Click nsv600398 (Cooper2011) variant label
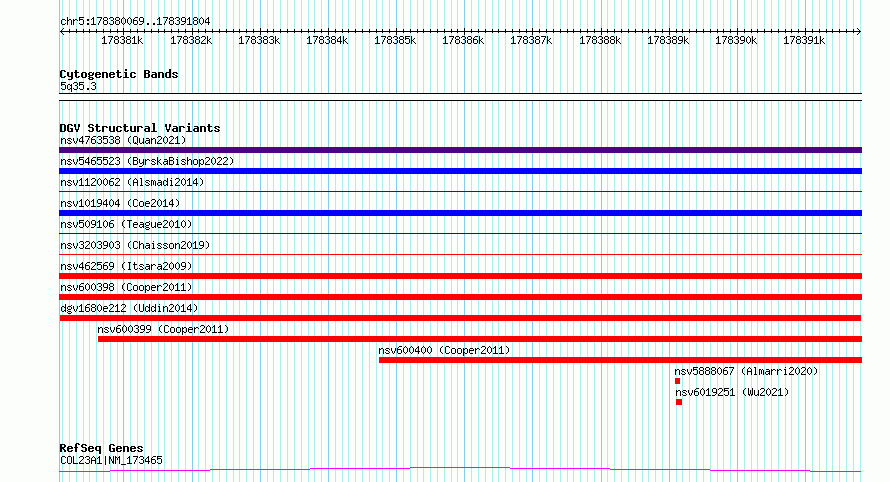Screen dimensions: 890x482 point(126,287)
